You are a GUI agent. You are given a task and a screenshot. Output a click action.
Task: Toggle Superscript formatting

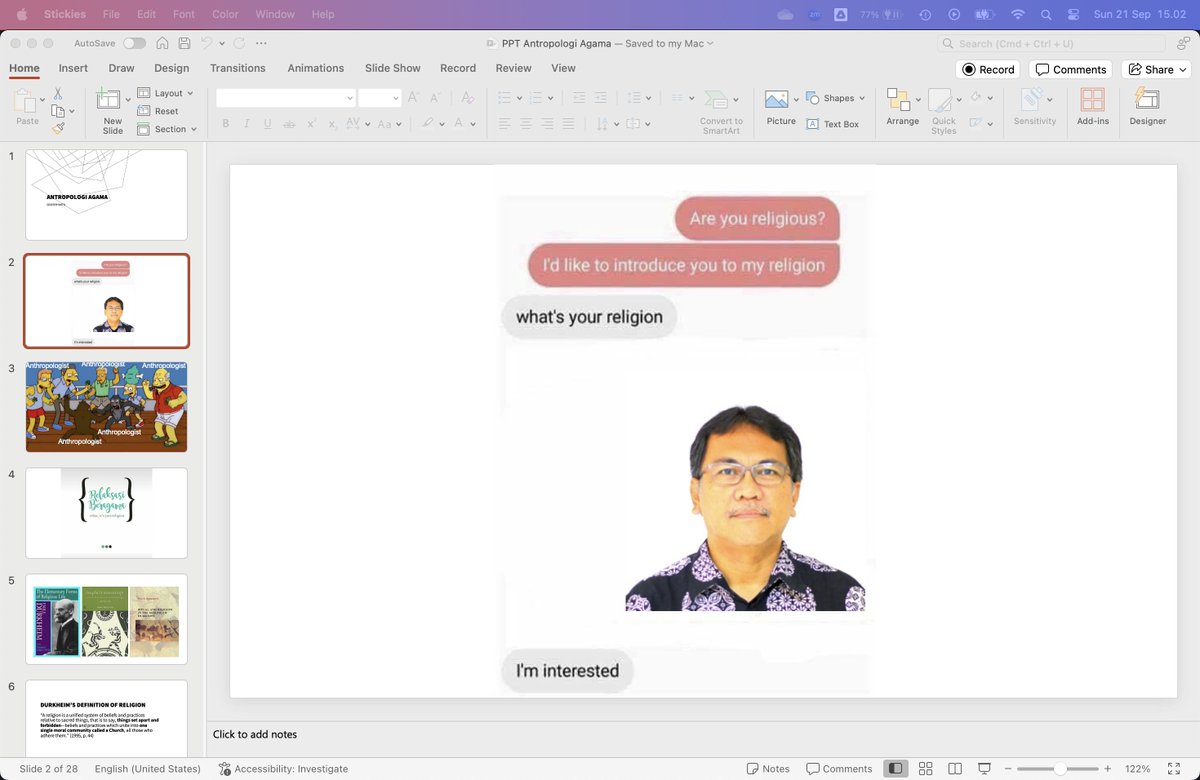(x=311, y=124)
